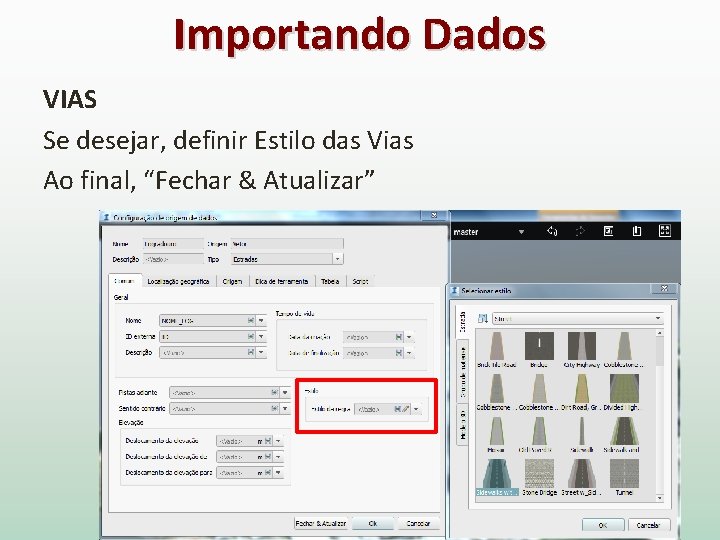
Task: Click the style list scroll up arrow
Action: pyautogui.click(x=660, y=332)
